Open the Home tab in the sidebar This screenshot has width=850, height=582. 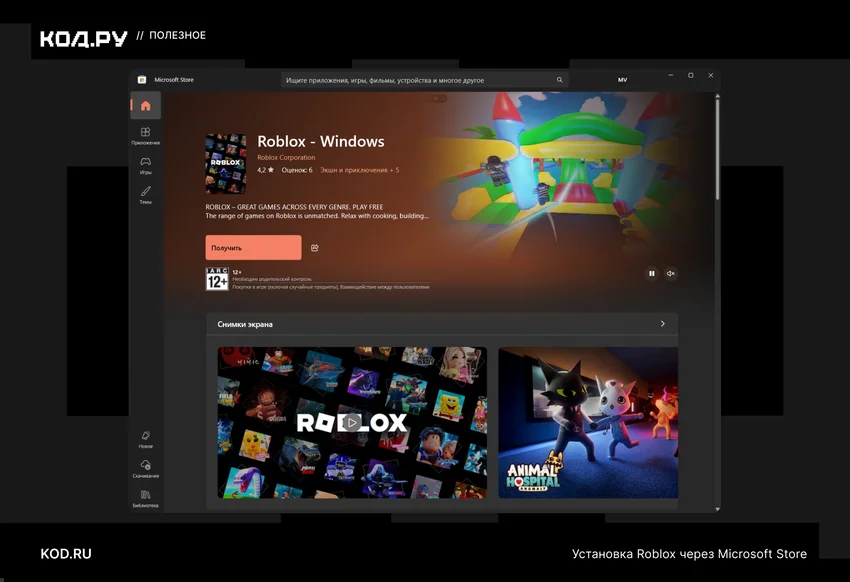[145, 106]
